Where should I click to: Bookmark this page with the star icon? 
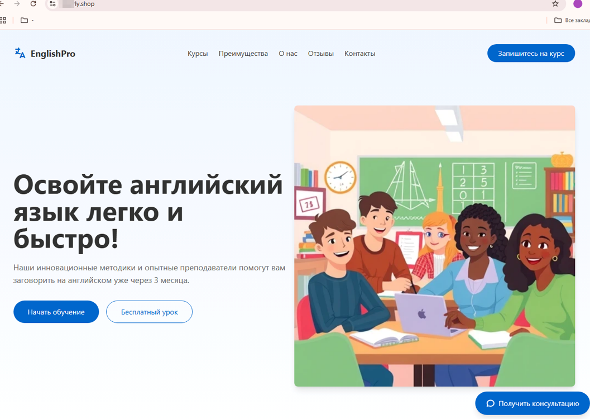pos(555,4)
